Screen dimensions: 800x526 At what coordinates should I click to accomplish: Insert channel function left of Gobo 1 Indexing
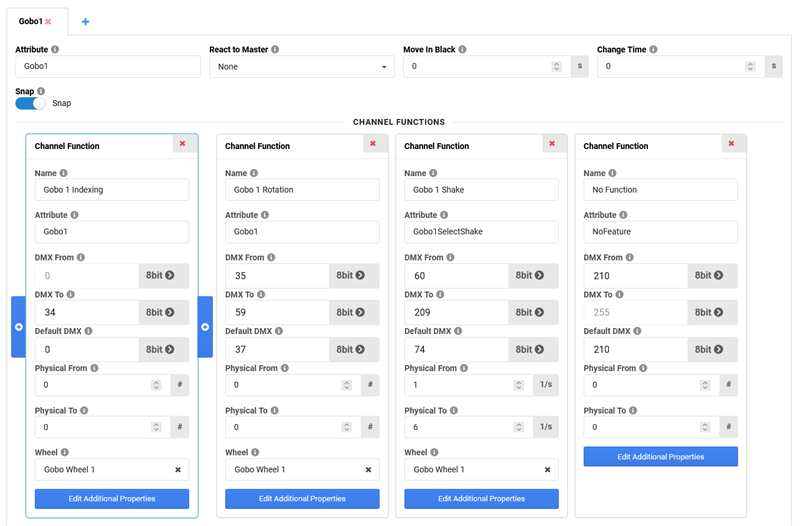coord(18,327)
